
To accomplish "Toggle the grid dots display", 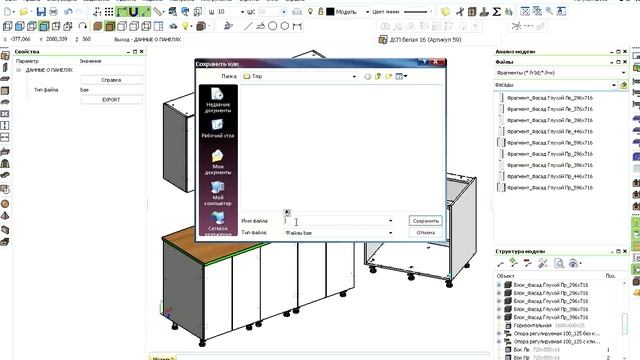I will [109, 12].
